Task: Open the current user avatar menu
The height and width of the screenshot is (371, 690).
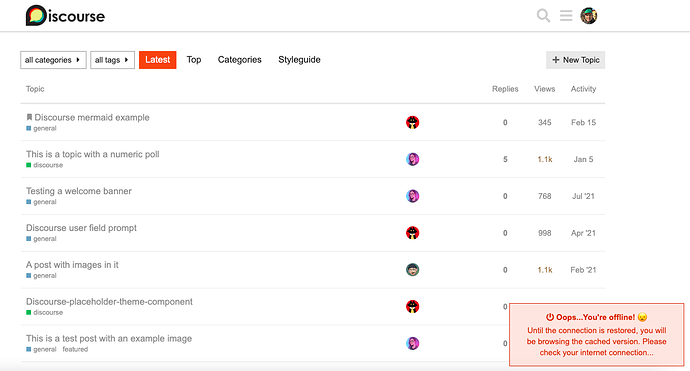Action: coord(588,16)
